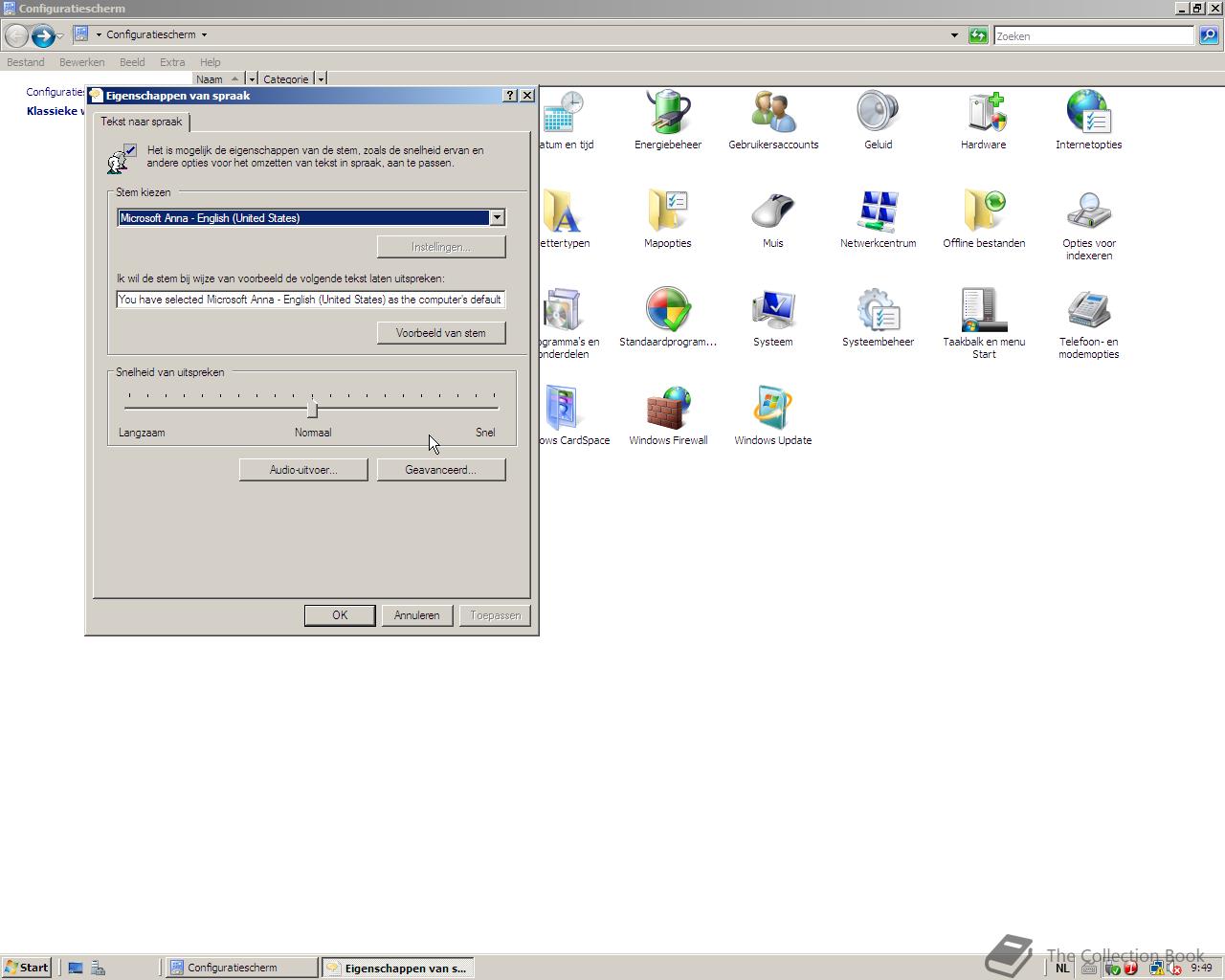Open the Categorie column dropdown arrow
This screenshot has height=980, width=1225.
(x=321, y=79)
